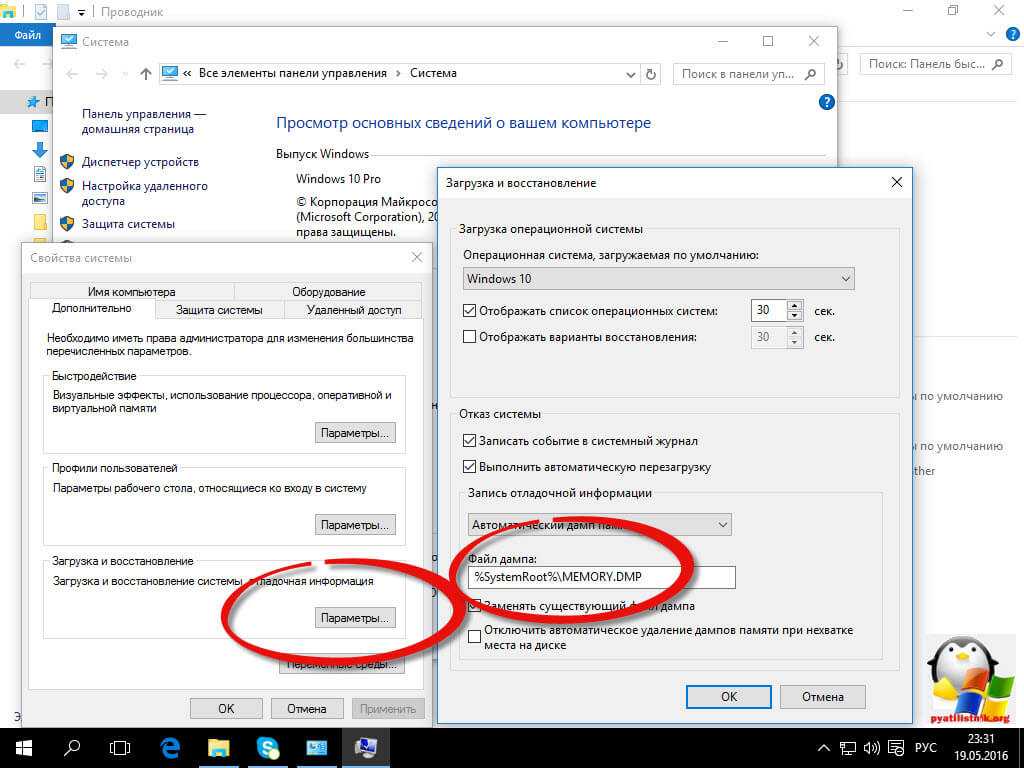Click the blue help question mark icon
The width and height of the screenshot is (1024, 768).
point(826,102)
